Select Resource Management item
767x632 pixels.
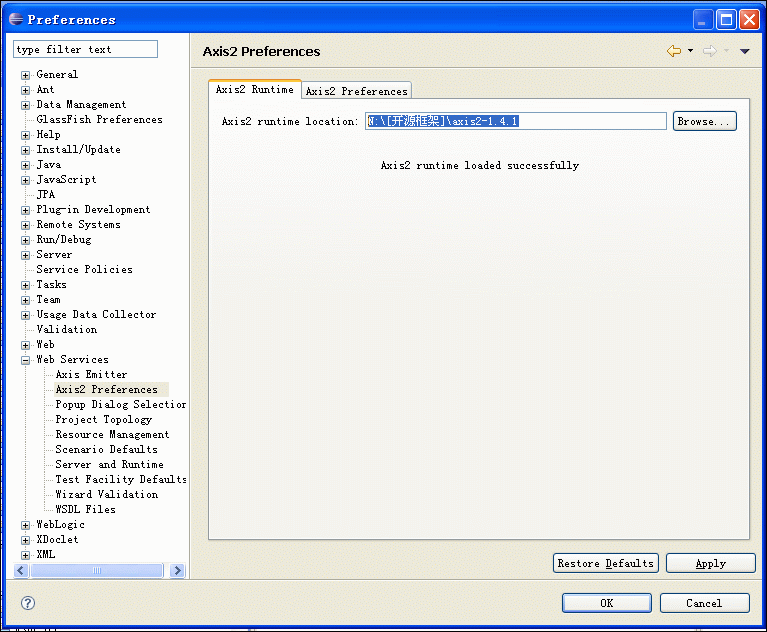tap(112, 434)
